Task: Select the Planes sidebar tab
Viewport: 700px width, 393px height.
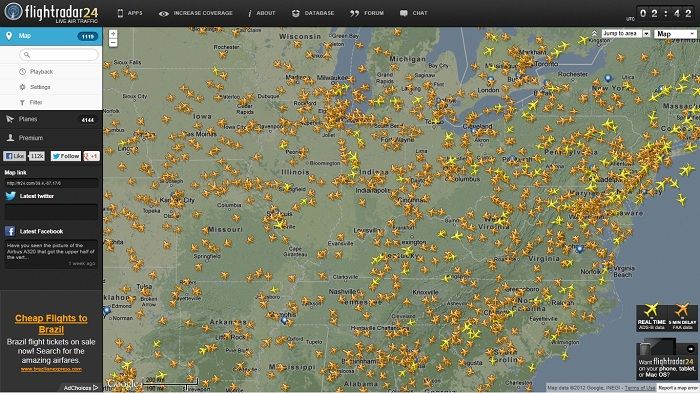Action: click(51, 119)
